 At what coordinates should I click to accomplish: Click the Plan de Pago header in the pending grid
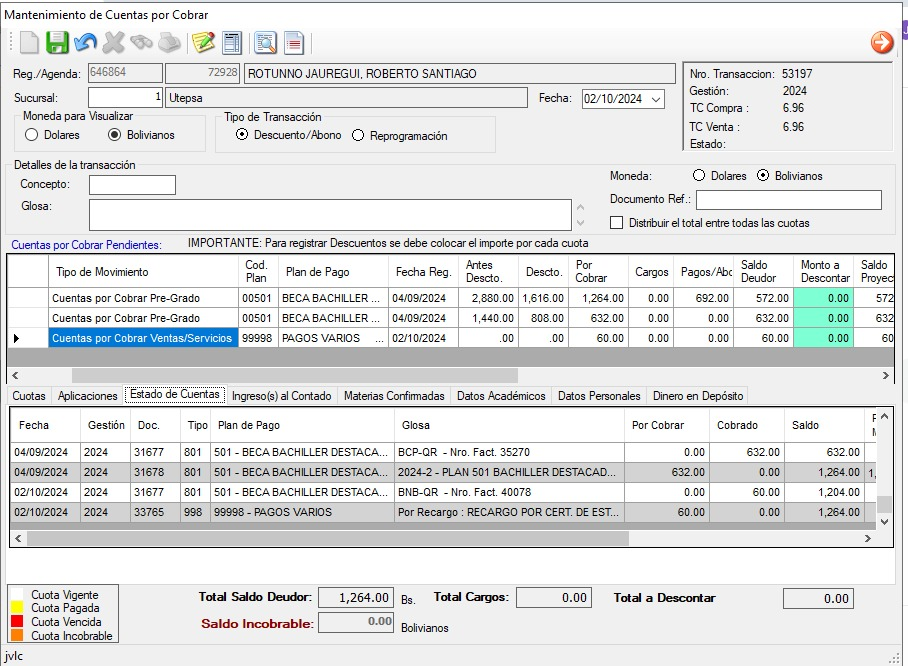point(333,272)
